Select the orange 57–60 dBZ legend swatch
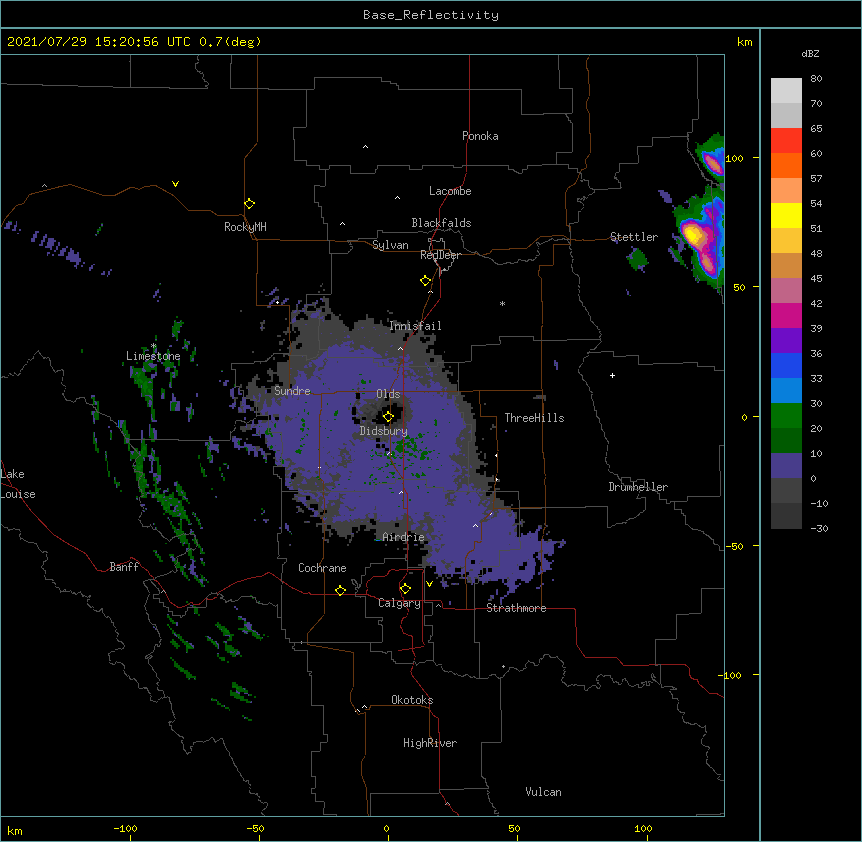The width and height of the screenshot is (862, 842). coord(786,165)
